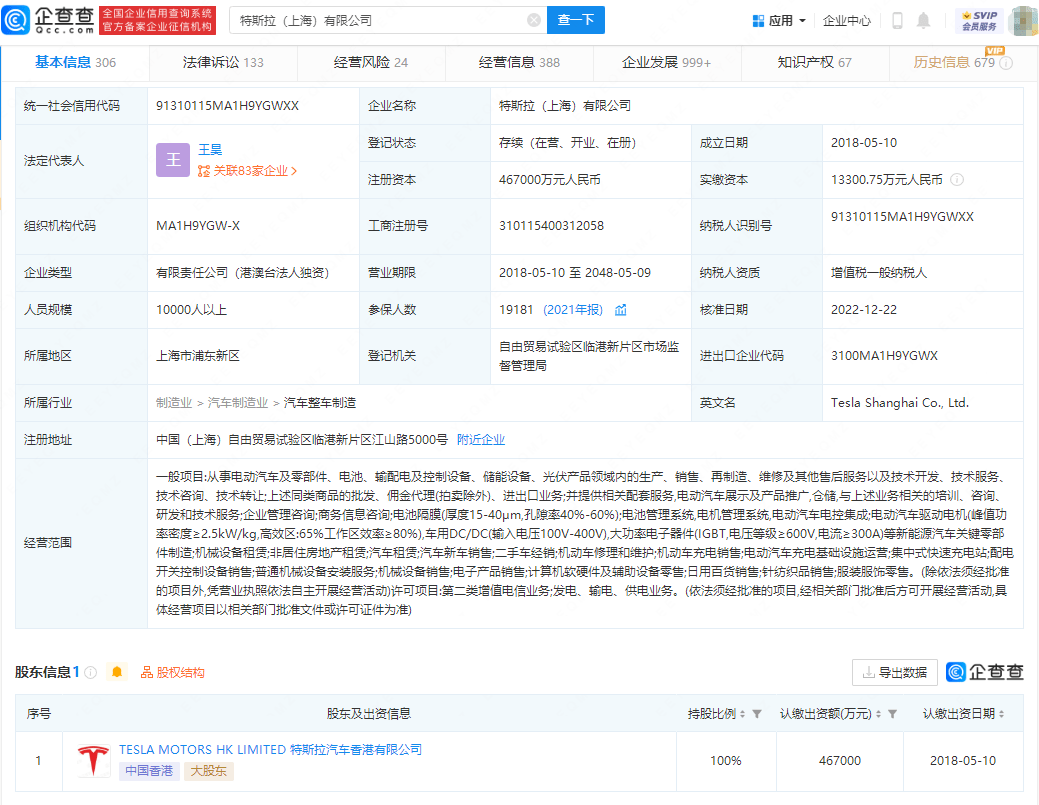This screenshot has height=805, width=1039.
Task: Click the chart icon next to 2021年报
Action: click(621, 310)
